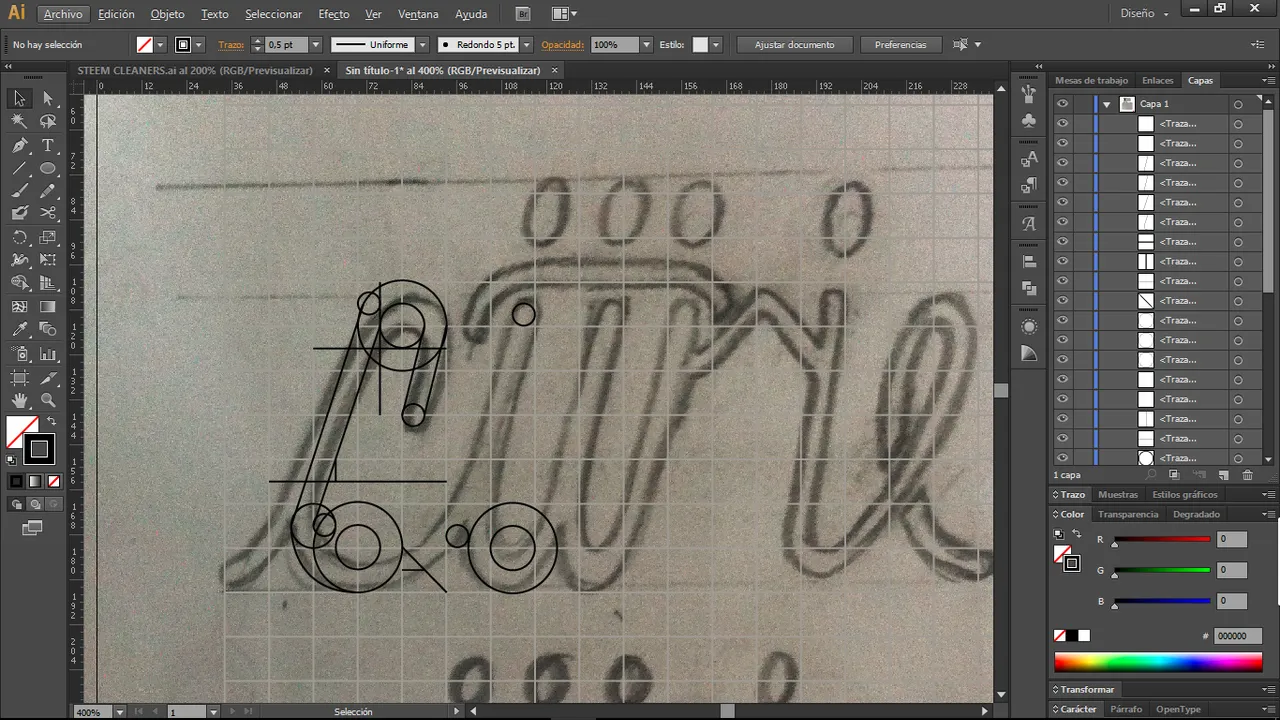The image size is (1280, 720).
Task: Open the stroke weight dropdown
Action: [x=316, y=45]
